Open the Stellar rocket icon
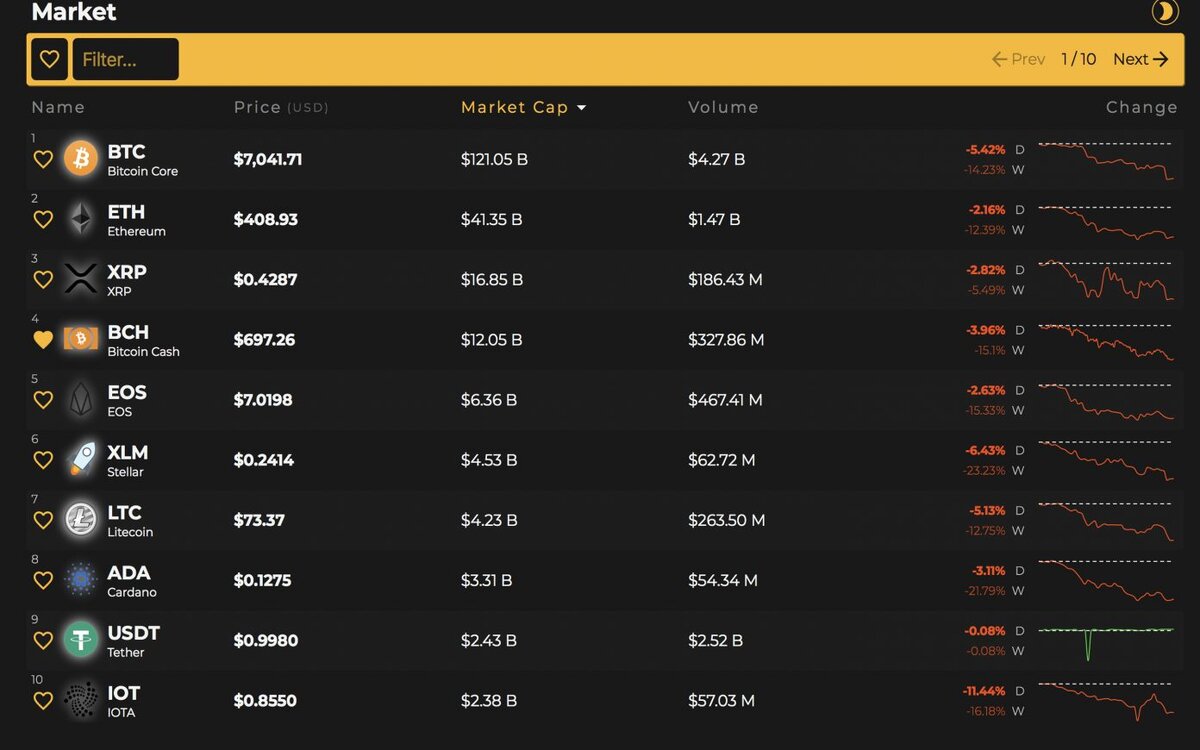The image size is (1200, 750). pyautogui.click(x=81, y=459)
